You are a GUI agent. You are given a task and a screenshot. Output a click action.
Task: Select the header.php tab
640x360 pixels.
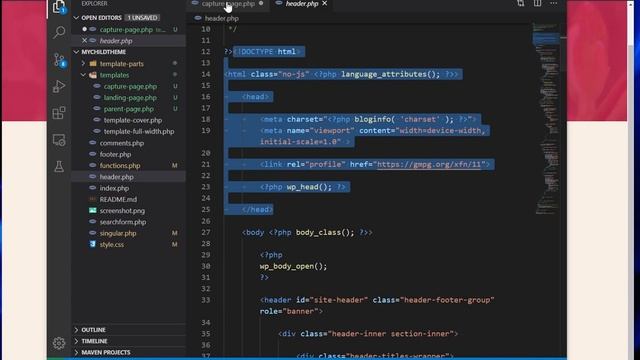pos(301,4)
